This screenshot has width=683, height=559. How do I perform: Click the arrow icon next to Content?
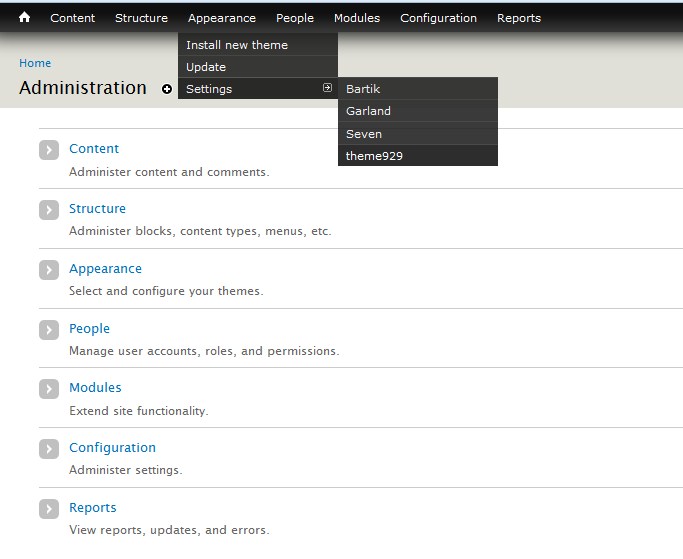[x=49, y=150]
